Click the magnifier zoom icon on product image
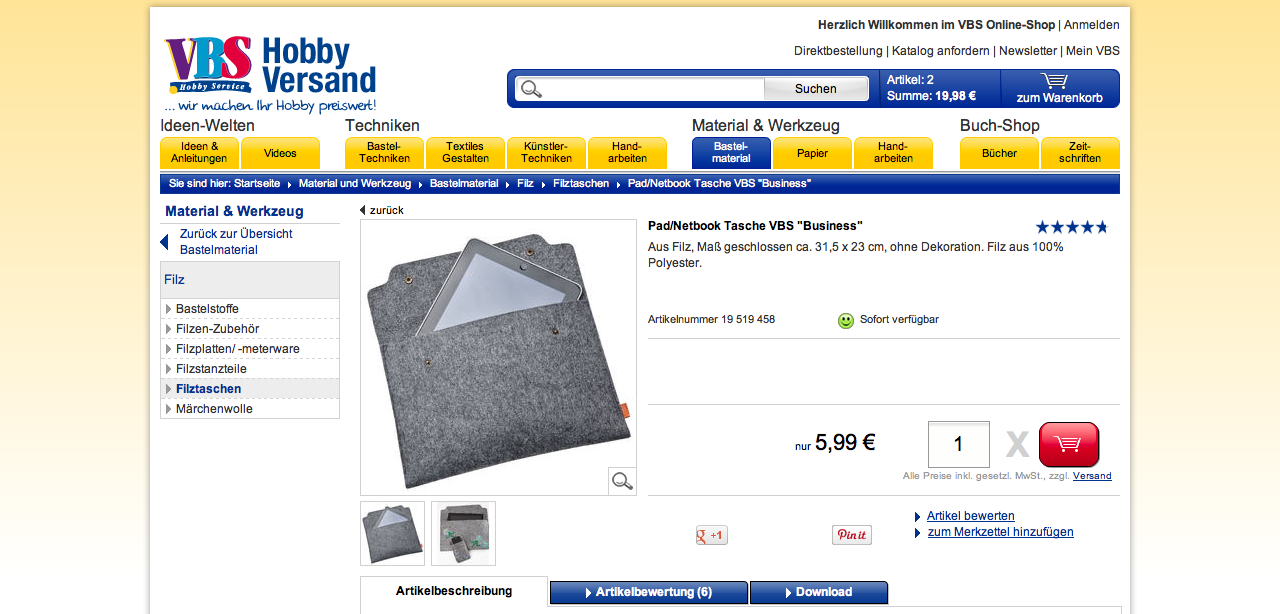Screen dimensions: 1280x614 click(622, 481)
